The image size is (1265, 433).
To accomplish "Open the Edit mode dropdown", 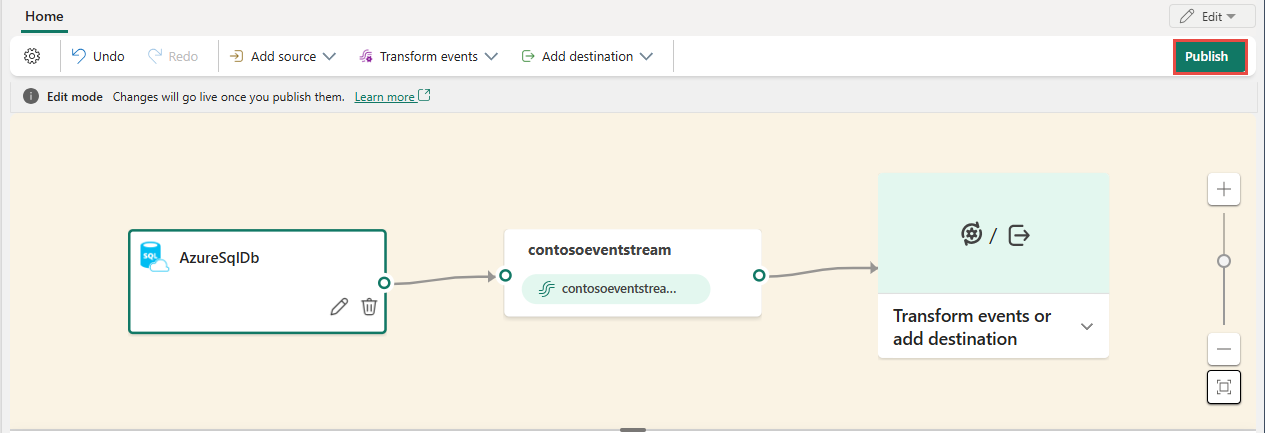I will point(1212,16).
